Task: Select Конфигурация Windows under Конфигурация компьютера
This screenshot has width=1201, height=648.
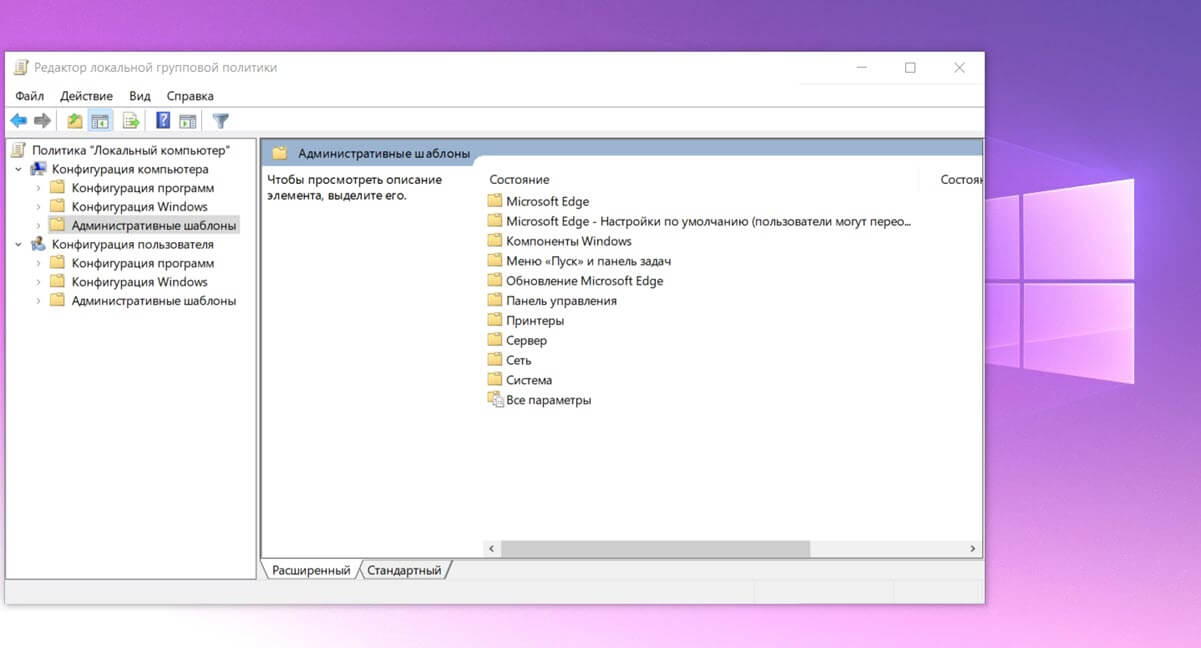Action: pos(139,207)
